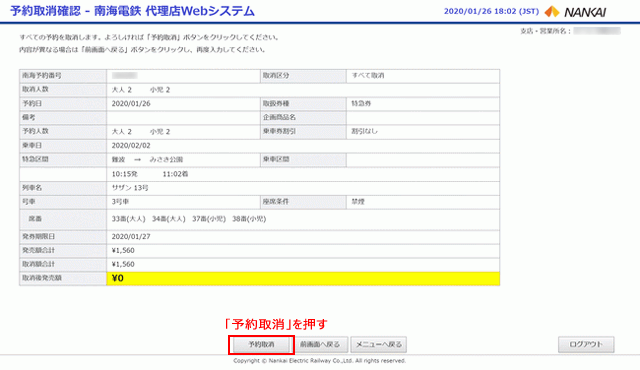640x370 pixels.
Task: Select seat 38番(小児)
Action: pos(249,219)
